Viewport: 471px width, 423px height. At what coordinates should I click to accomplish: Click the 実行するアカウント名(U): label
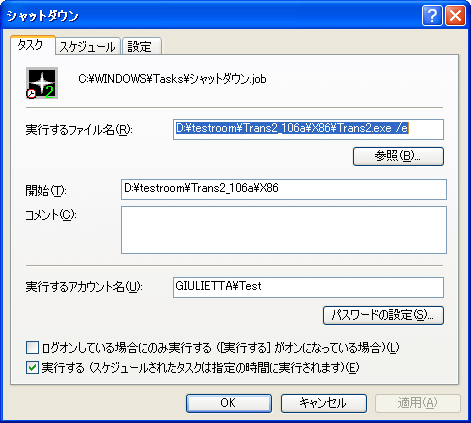pyautogui.click(x=84, y=287)
